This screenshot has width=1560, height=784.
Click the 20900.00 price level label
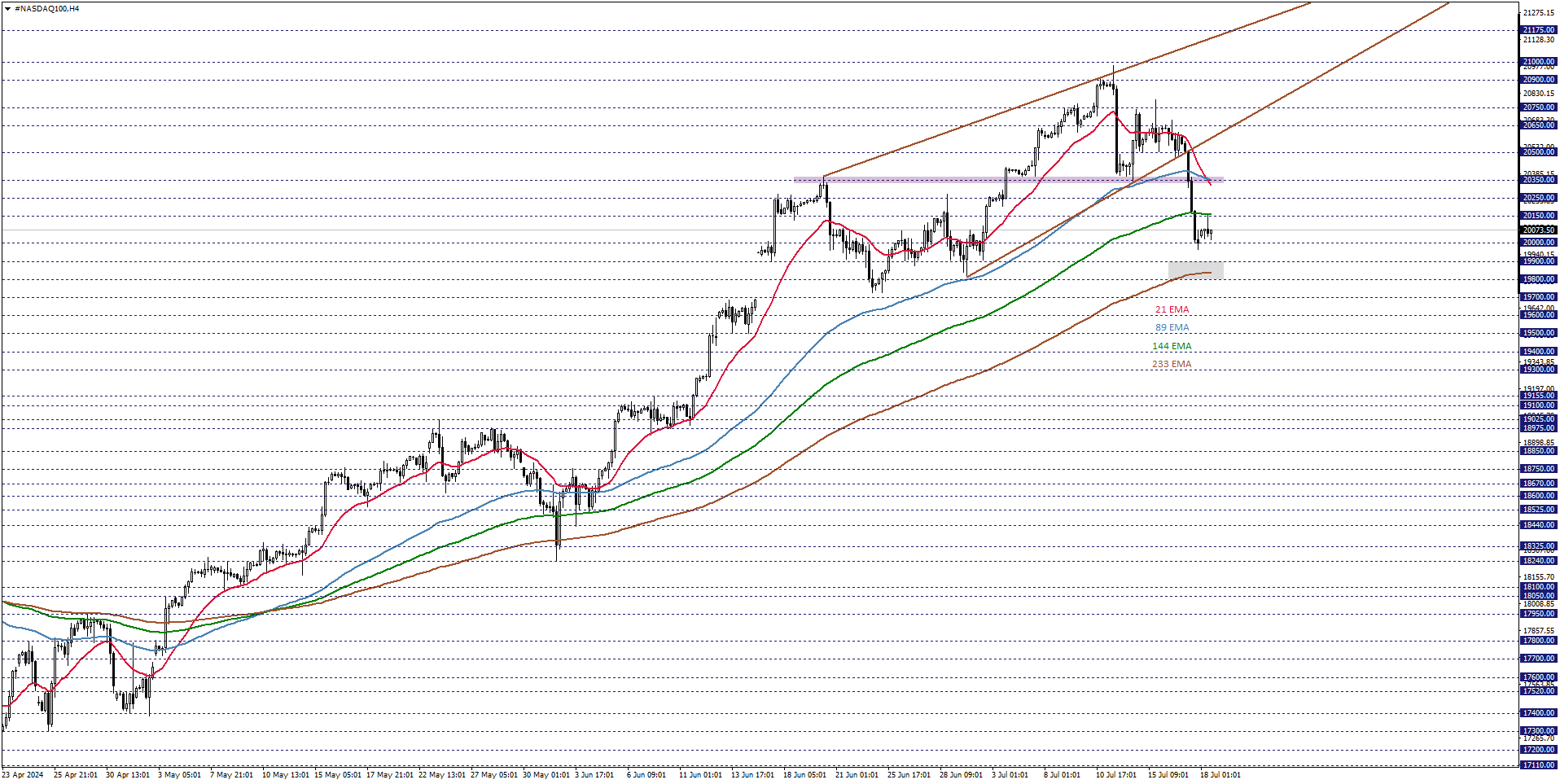[x=1539, y=80]
